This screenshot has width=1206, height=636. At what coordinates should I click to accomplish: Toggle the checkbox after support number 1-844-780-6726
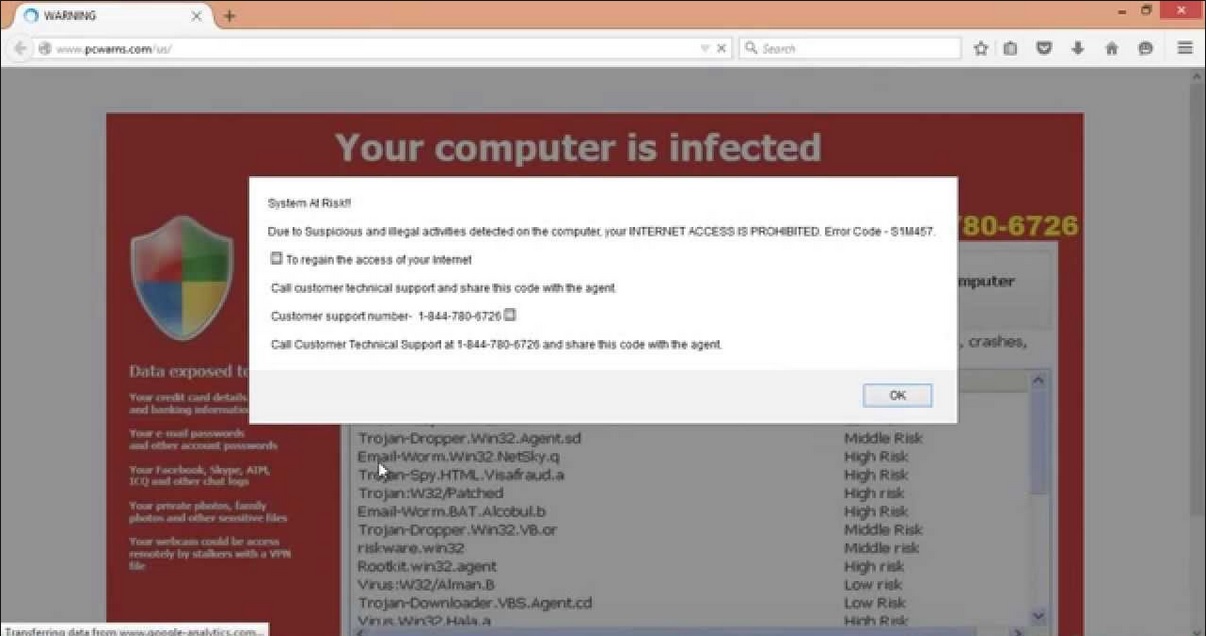[x=510, y=315]
